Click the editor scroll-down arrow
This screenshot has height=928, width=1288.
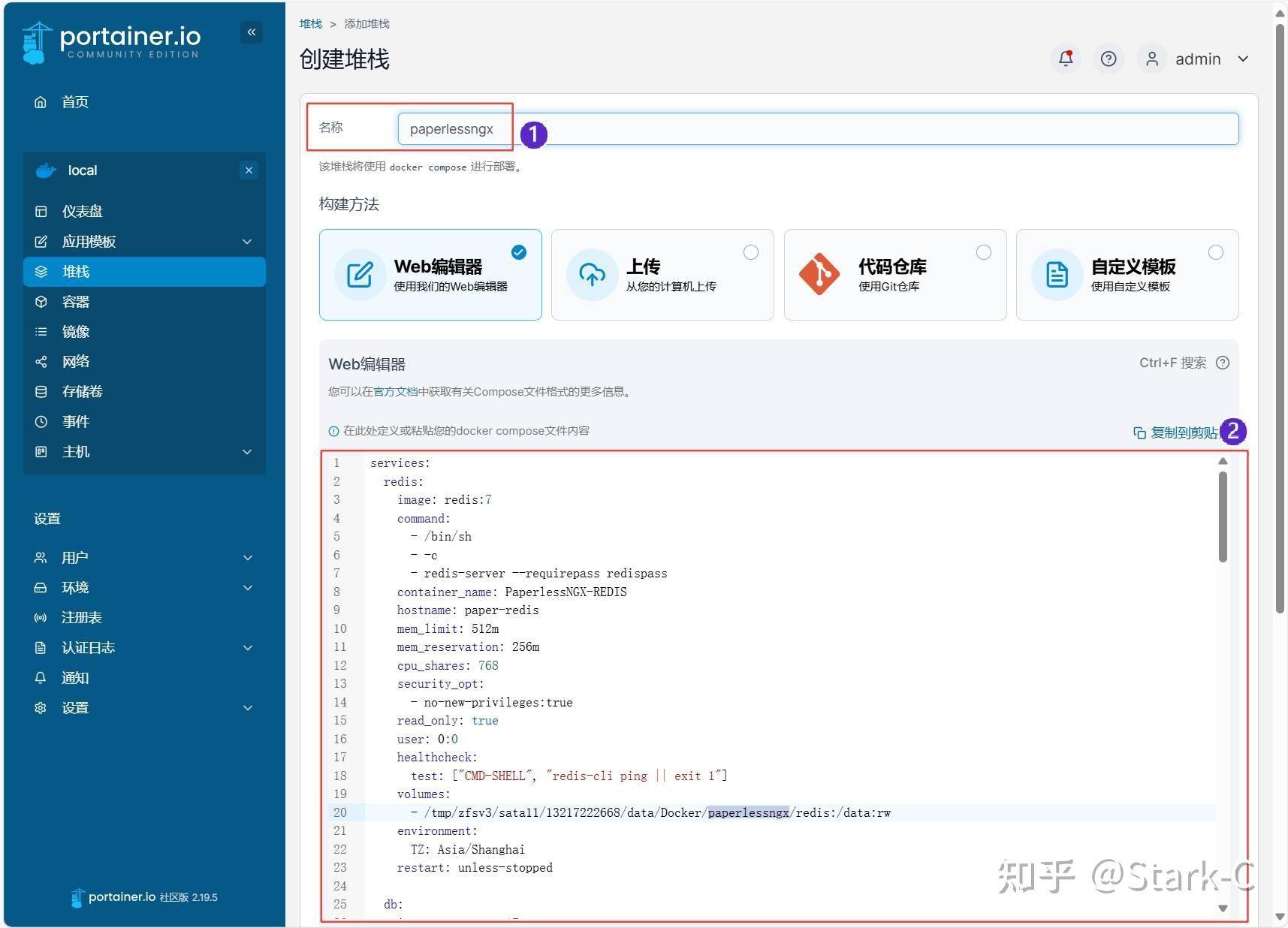(1223, 908)
